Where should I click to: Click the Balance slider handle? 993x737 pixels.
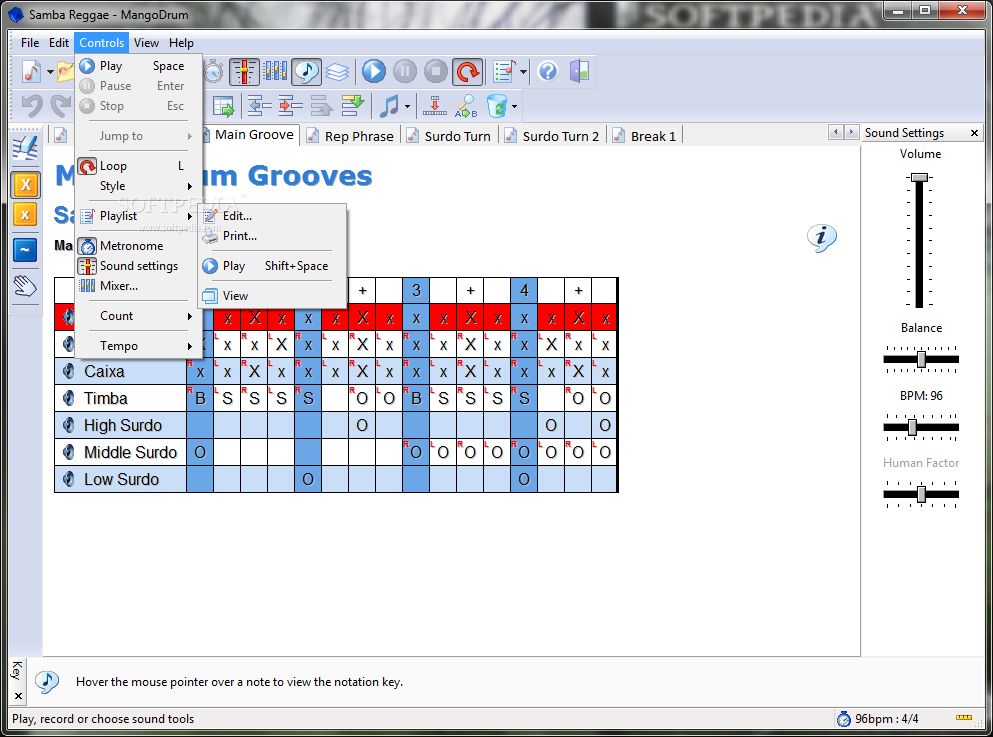click(921, 359)
